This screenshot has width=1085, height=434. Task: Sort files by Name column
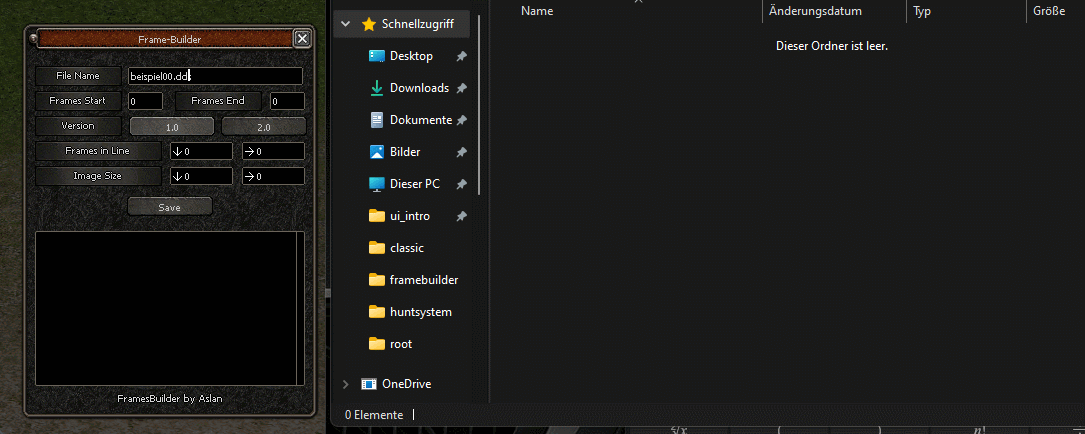[x=537, y=11]
